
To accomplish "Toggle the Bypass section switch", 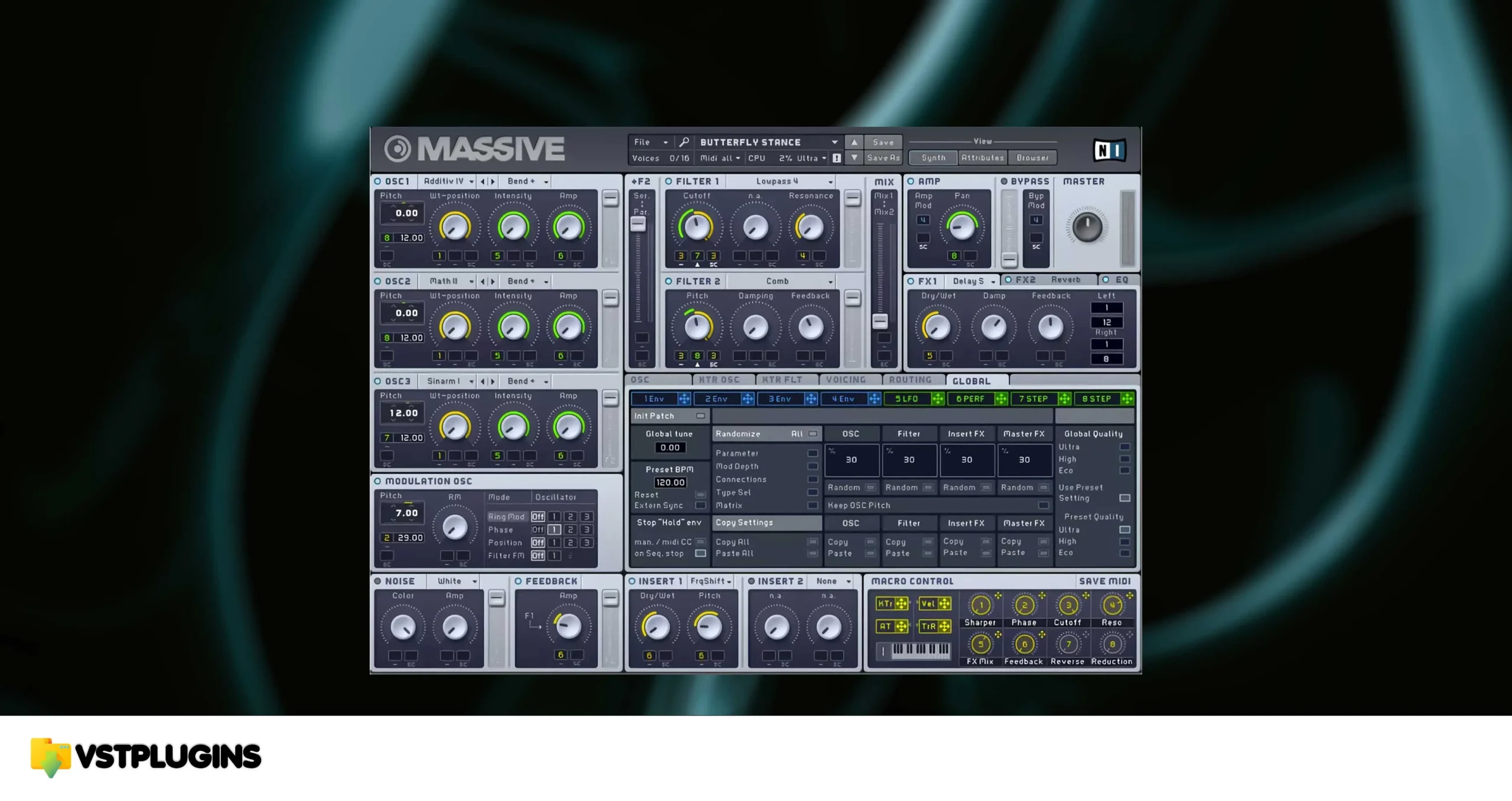I will tap(1004, 182).
